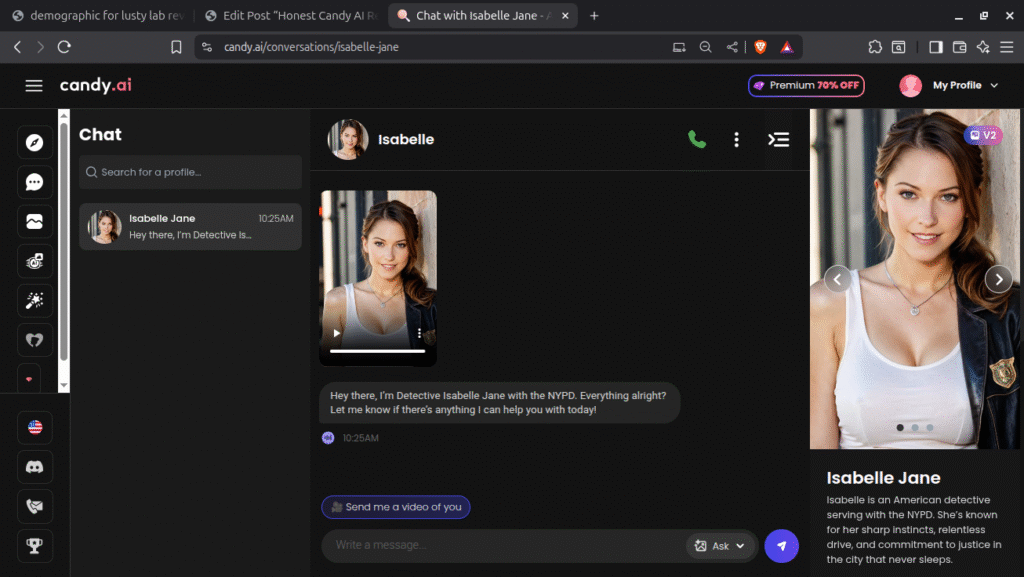The height and width of the screenshot is (577, 1024).
Task: Click the chat bubble sidebar icon
Action: coord(35,182)
